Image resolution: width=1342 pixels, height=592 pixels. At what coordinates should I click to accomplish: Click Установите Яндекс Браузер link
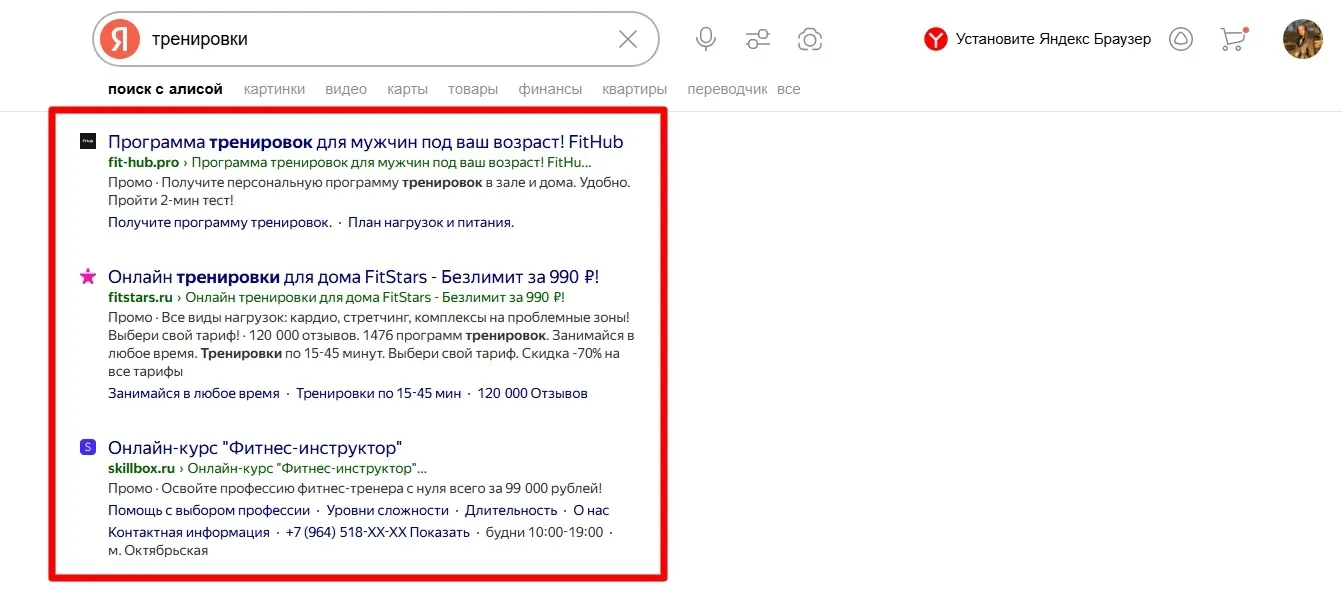click(1052, 39)
